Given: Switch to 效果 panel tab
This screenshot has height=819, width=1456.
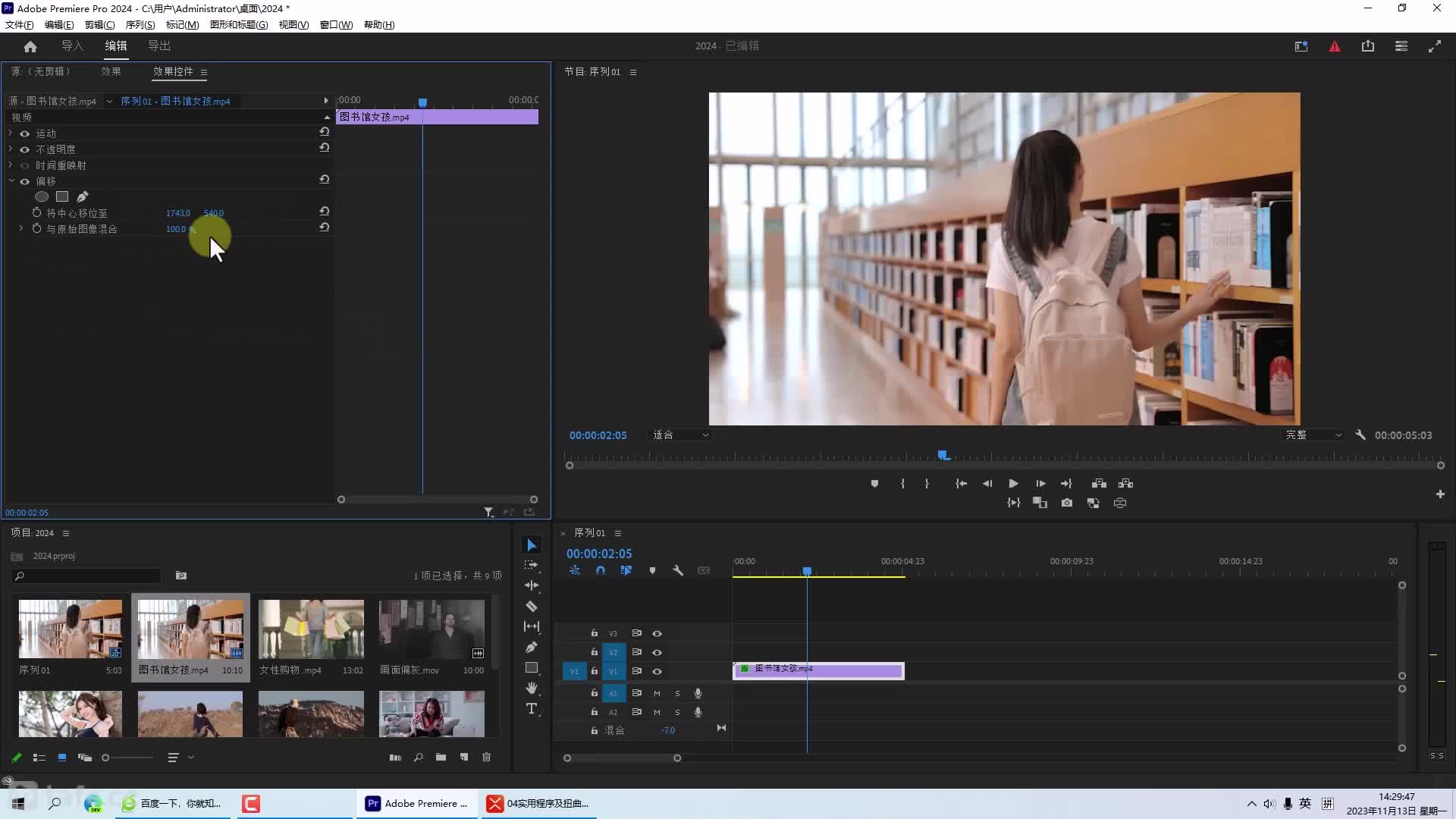Looking at the screenshot, I should point(111,71).
